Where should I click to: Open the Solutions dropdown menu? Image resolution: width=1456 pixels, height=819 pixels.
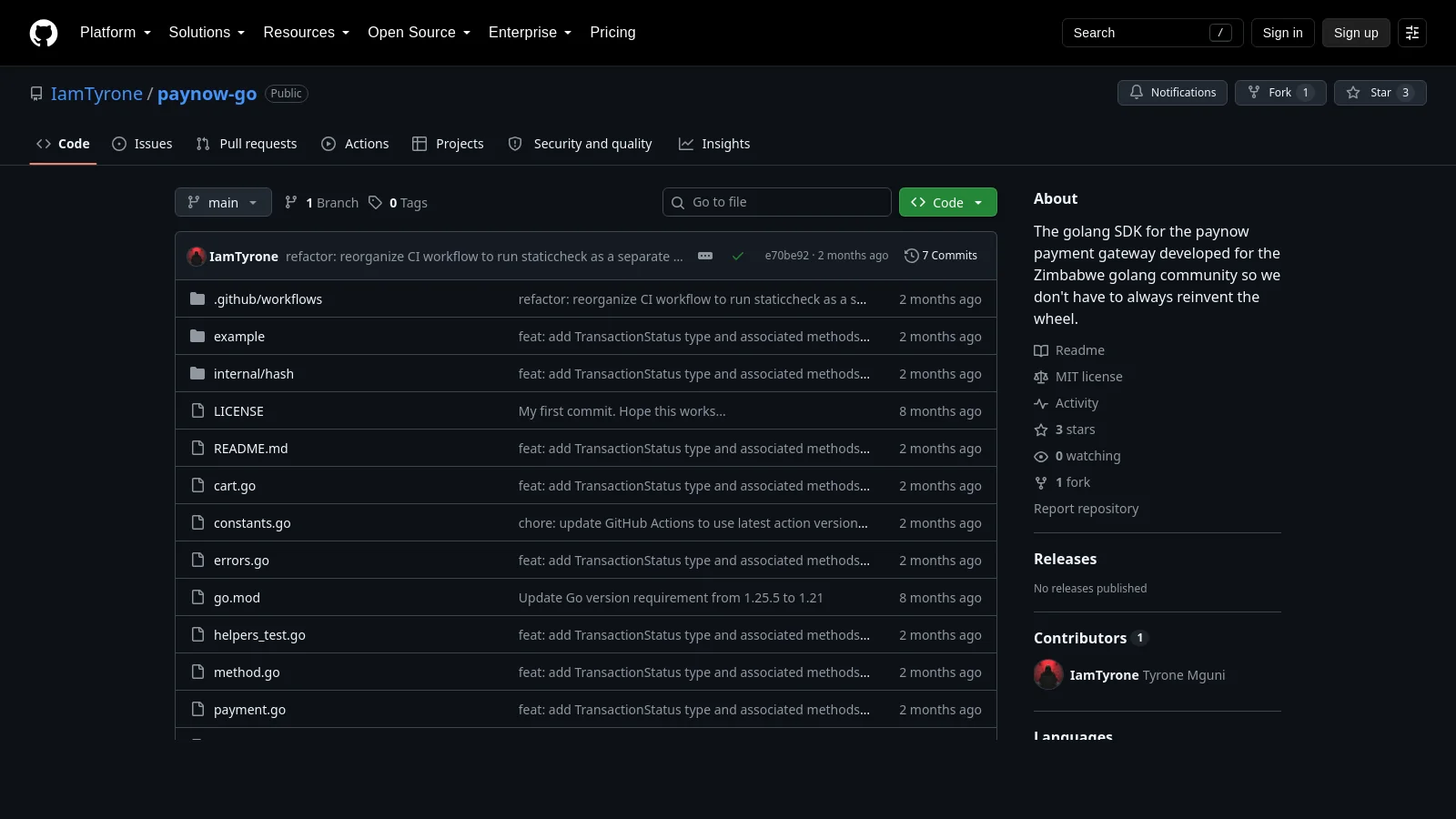[x=207, y=33]
